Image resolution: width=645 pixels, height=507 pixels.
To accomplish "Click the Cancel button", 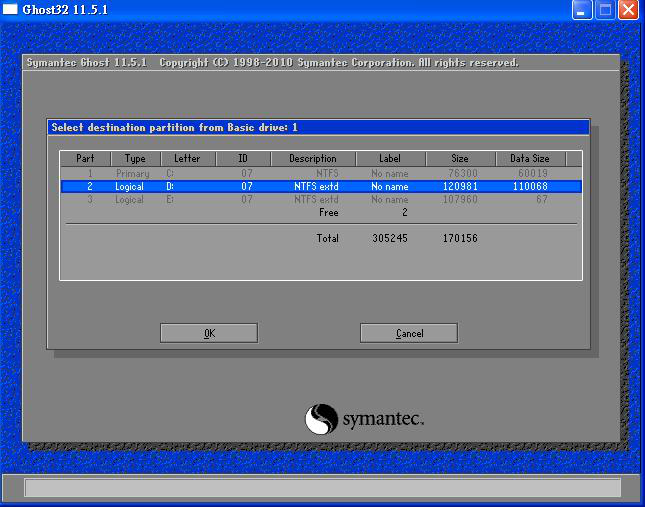I will point(409,333).
